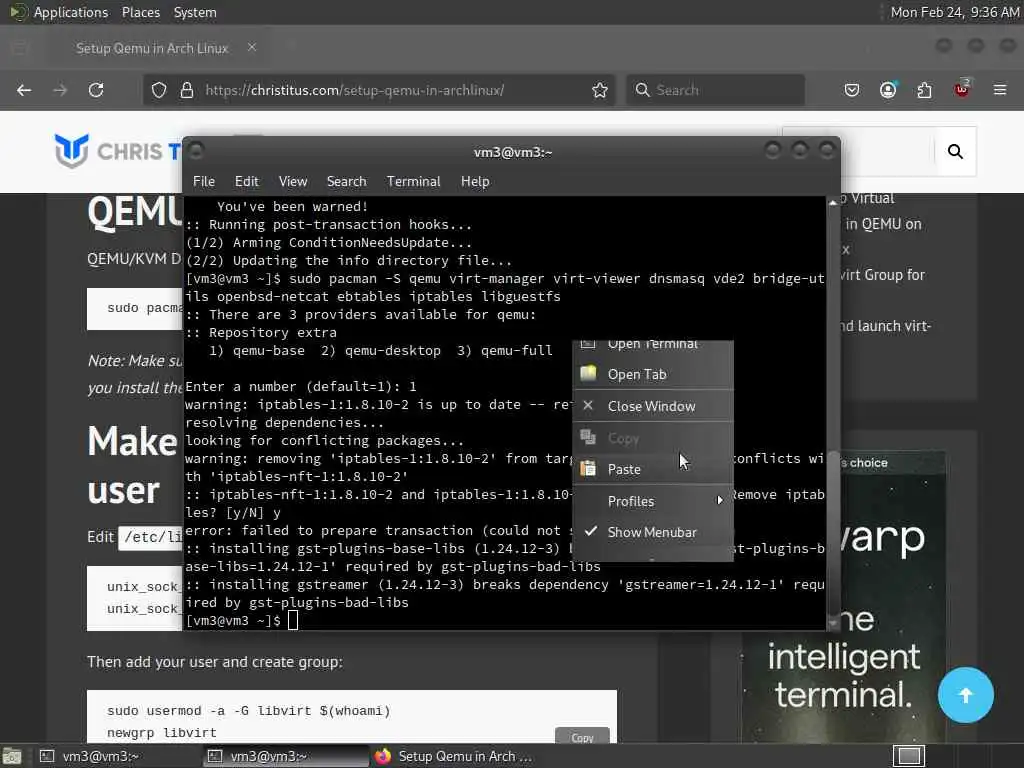
Task: Choose Close Window in context menu
Action: pyautogui.click(x=653, y=406)
